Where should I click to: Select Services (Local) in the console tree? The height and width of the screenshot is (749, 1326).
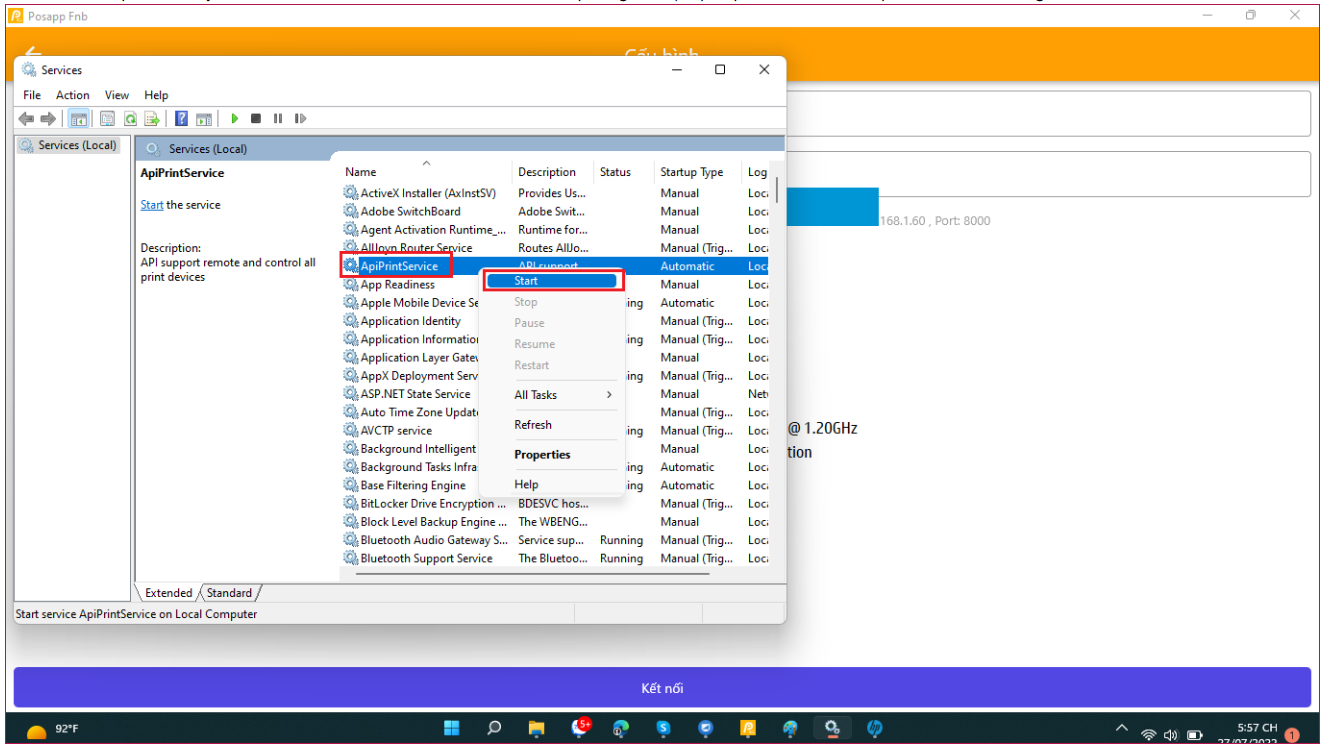click(69, 146)
